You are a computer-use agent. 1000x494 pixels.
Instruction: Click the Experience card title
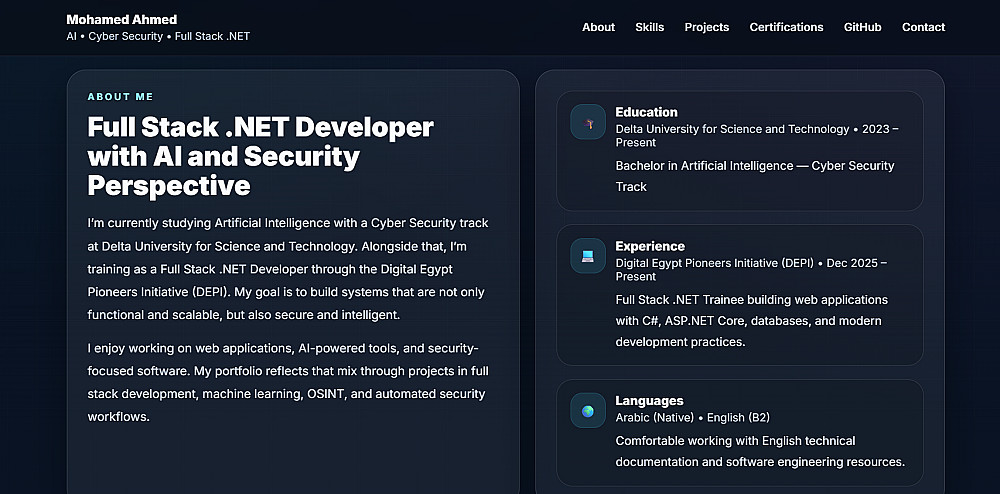click(x=650, y=246)
